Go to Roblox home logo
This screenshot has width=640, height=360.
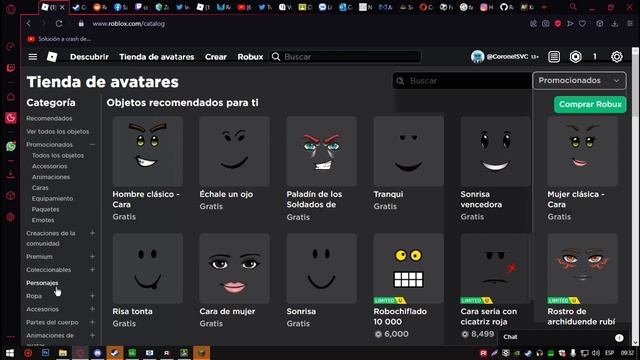tap(52, 57)
